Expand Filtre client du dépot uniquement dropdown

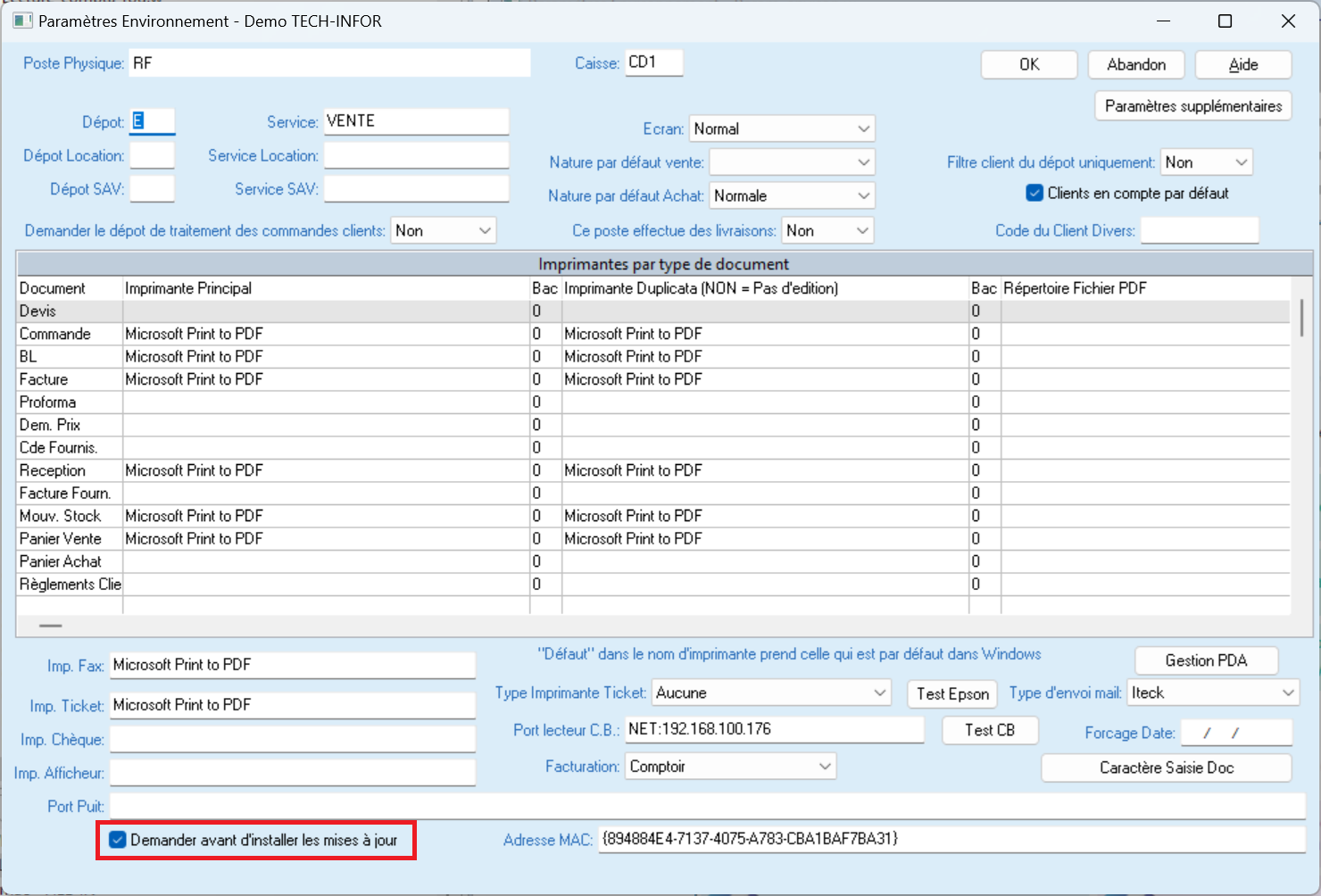coord(1240,162)
